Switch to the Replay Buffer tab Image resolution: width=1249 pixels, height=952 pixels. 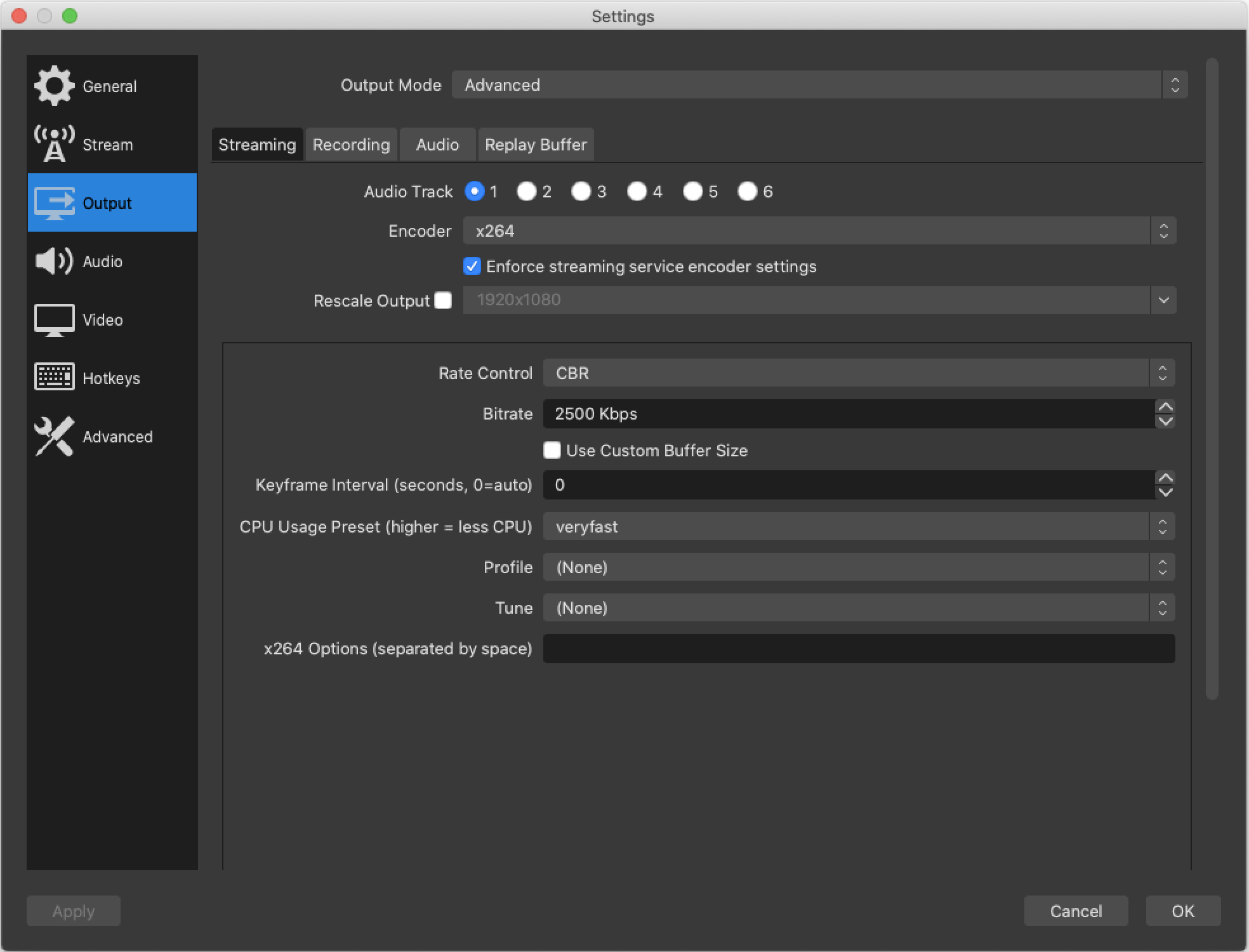535,144
